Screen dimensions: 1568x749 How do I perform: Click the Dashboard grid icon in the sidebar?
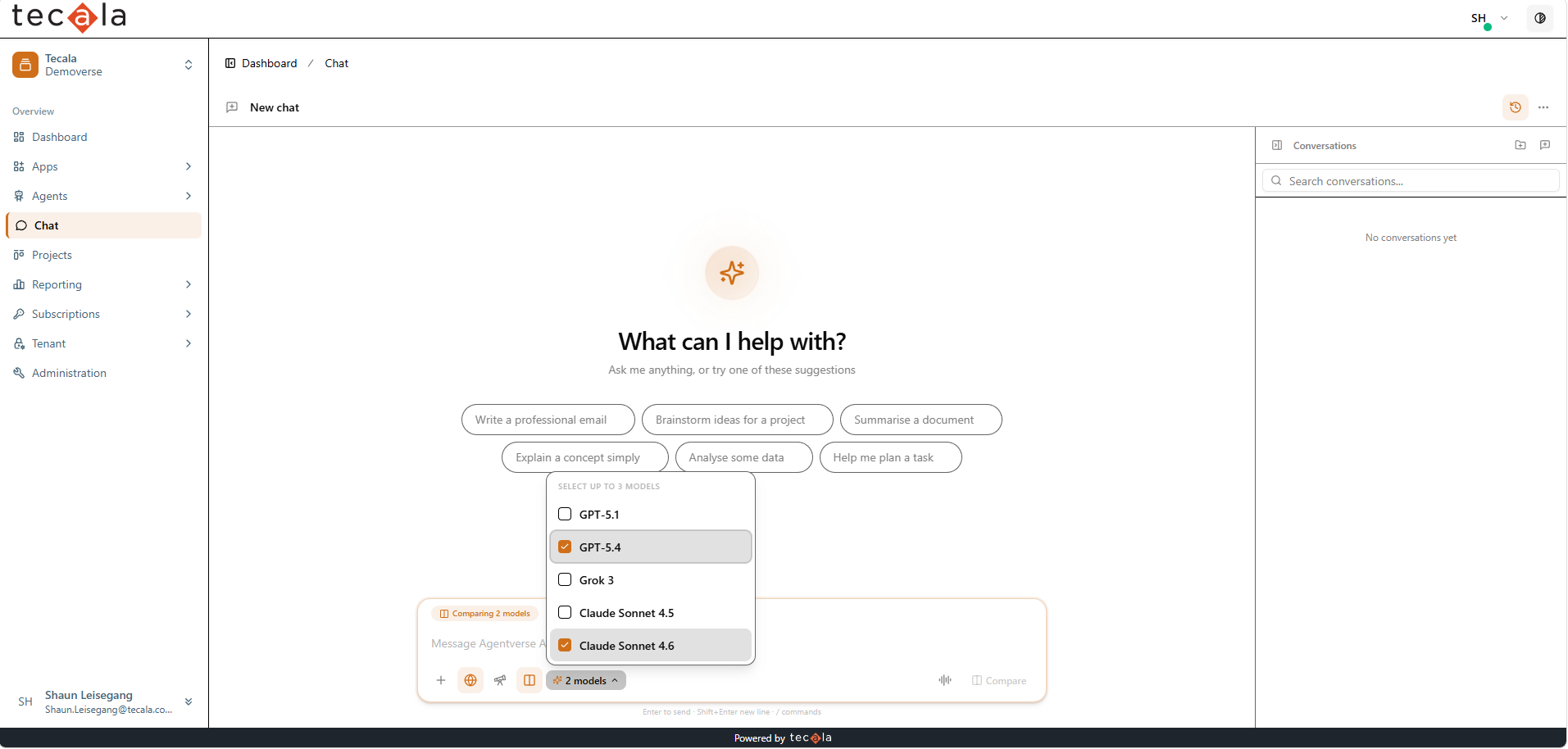click(x=19, y=137)
